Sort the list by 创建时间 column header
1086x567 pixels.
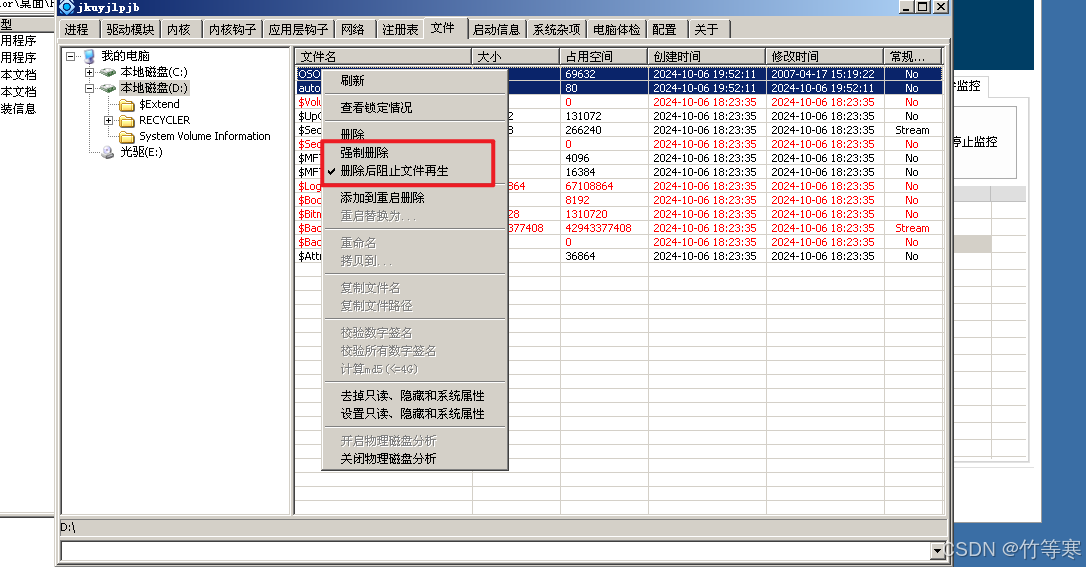coord(705,57)
